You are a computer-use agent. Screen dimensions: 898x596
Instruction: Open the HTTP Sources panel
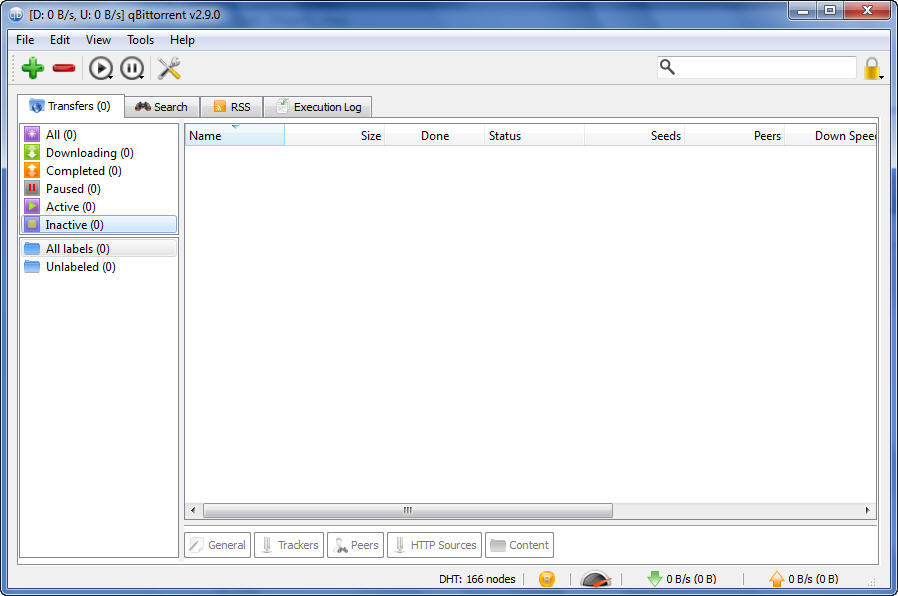point(434,544)
